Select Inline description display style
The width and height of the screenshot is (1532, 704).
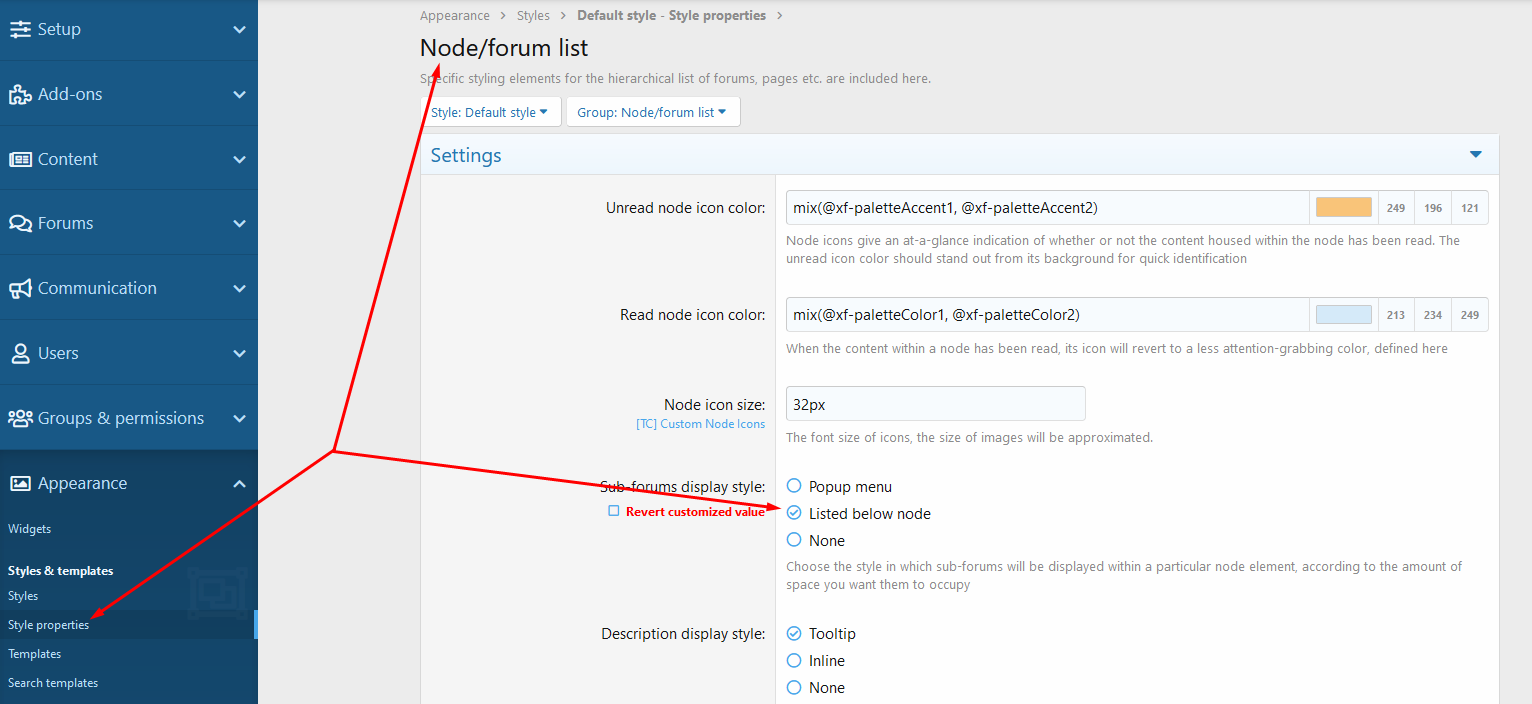click(794, 660)
